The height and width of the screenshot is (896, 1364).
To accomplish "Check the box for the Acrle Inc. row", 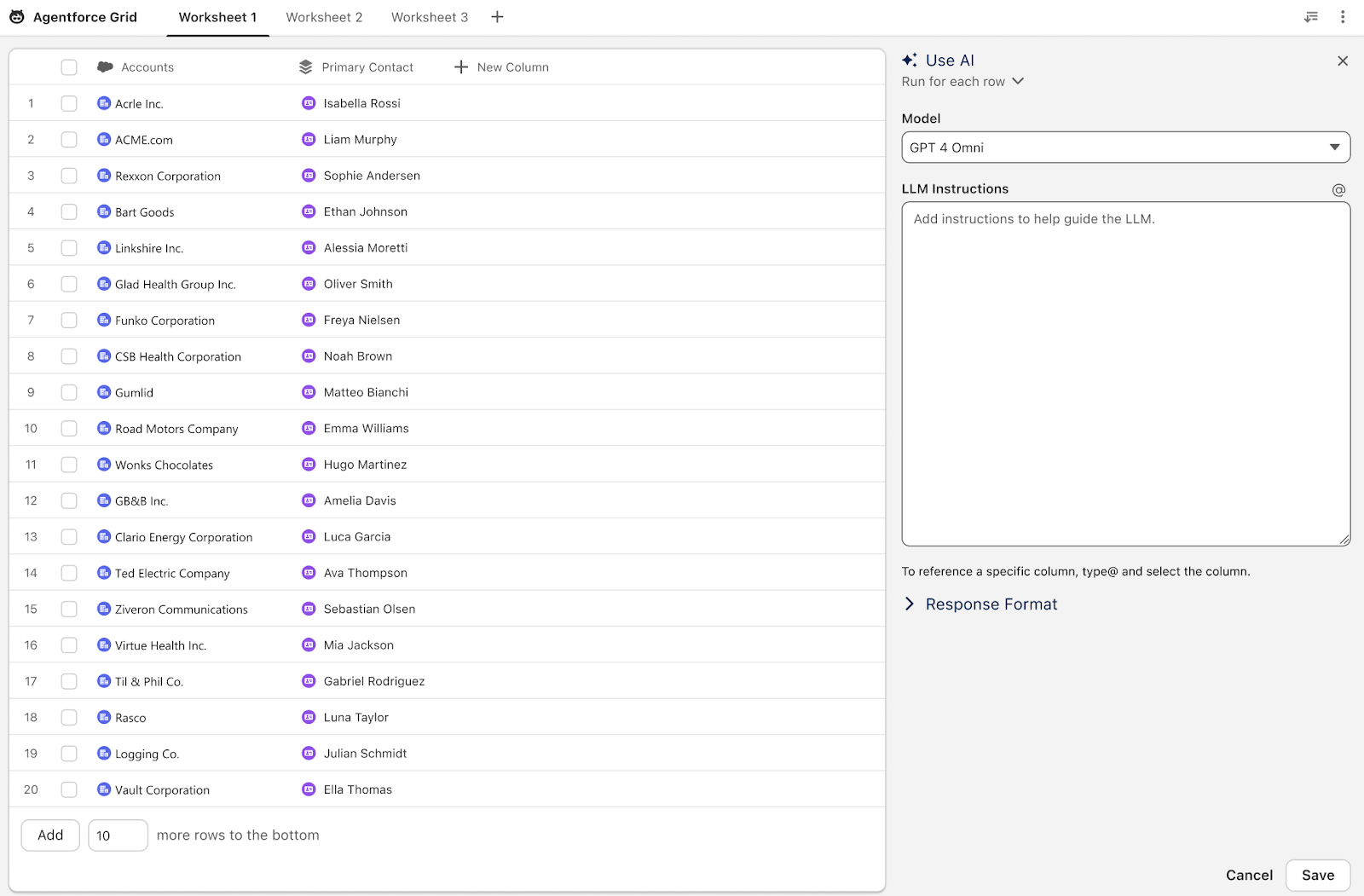I will 69,104.
